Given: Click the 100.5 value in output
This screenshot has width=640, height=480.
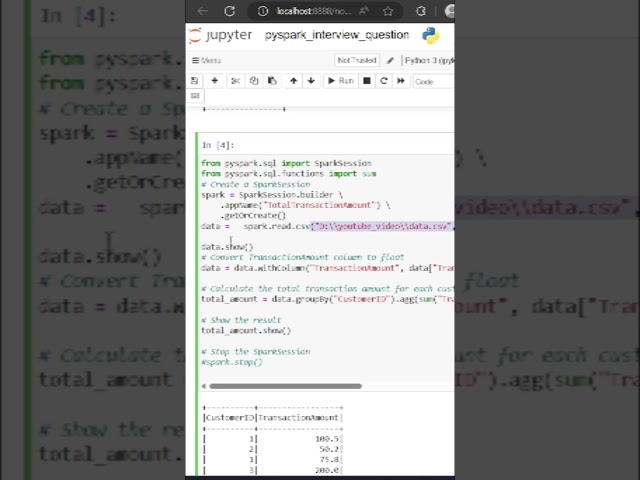Looking at the screenshot, I should (327, 439).
